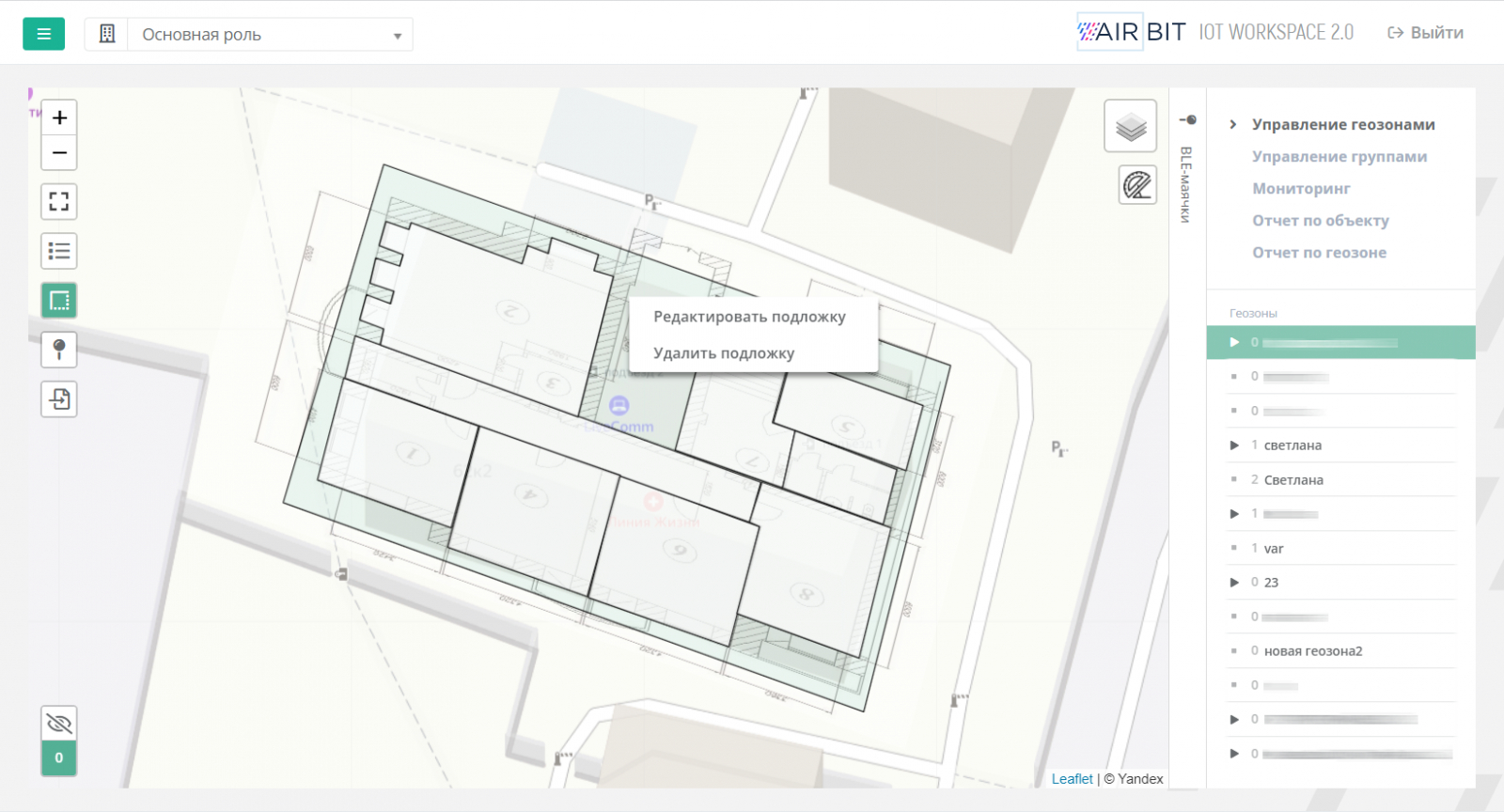The height and width of the screenshot is (812, 1504).
Task: Open the green hamburger menu
Action: pos(43,34)
